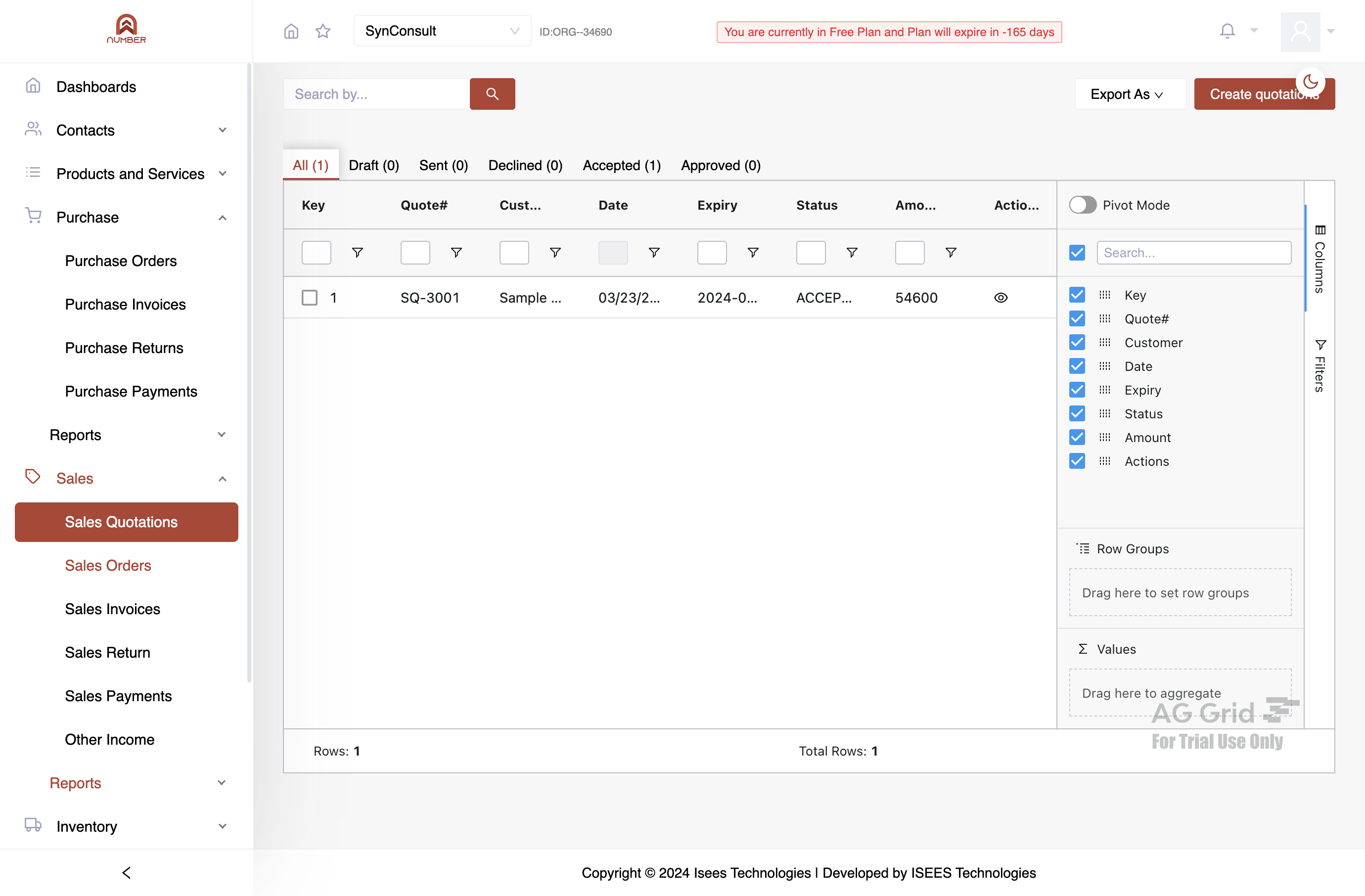The image size is (1365, 896).
Task: Expand the Inventory menu
Action: pyautogui.click(x=126, y=826)
